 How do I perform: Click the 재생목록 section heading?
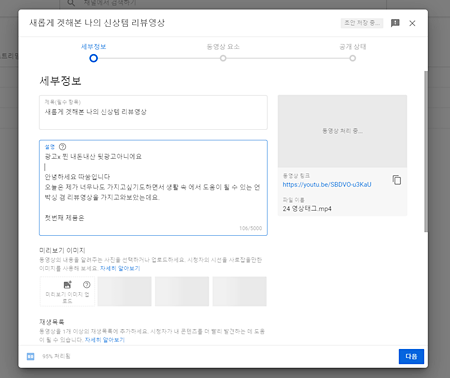tap(52, 322)
